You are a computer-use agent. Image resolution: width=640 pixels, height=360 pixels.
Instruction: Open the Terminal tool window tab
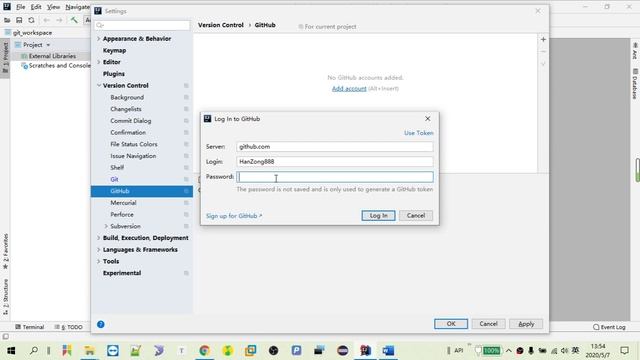29,327
